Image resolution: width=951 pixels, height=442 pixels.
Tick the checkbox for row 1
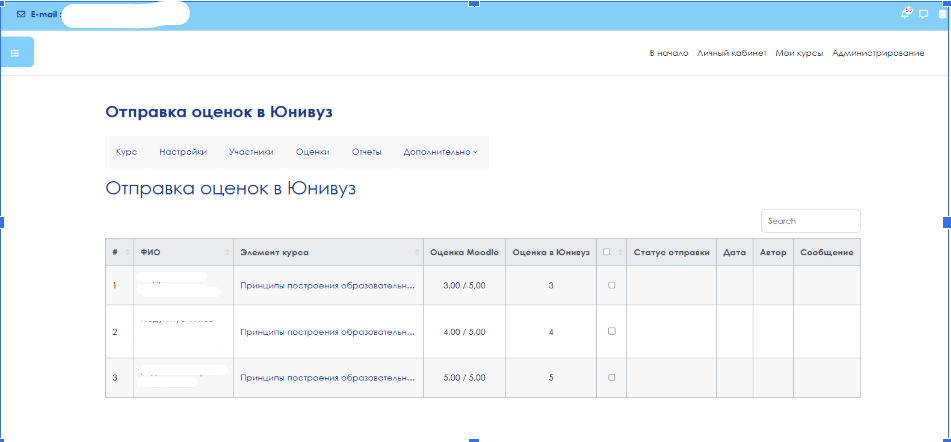click(x=611, y=285)
